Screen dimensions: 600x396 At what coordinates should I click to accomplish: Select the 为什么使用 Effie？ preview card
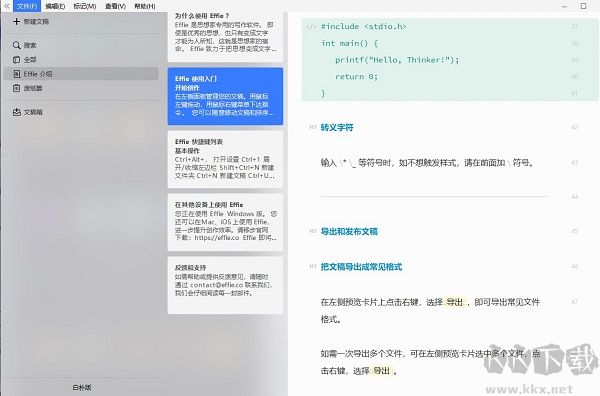(225, 37)
